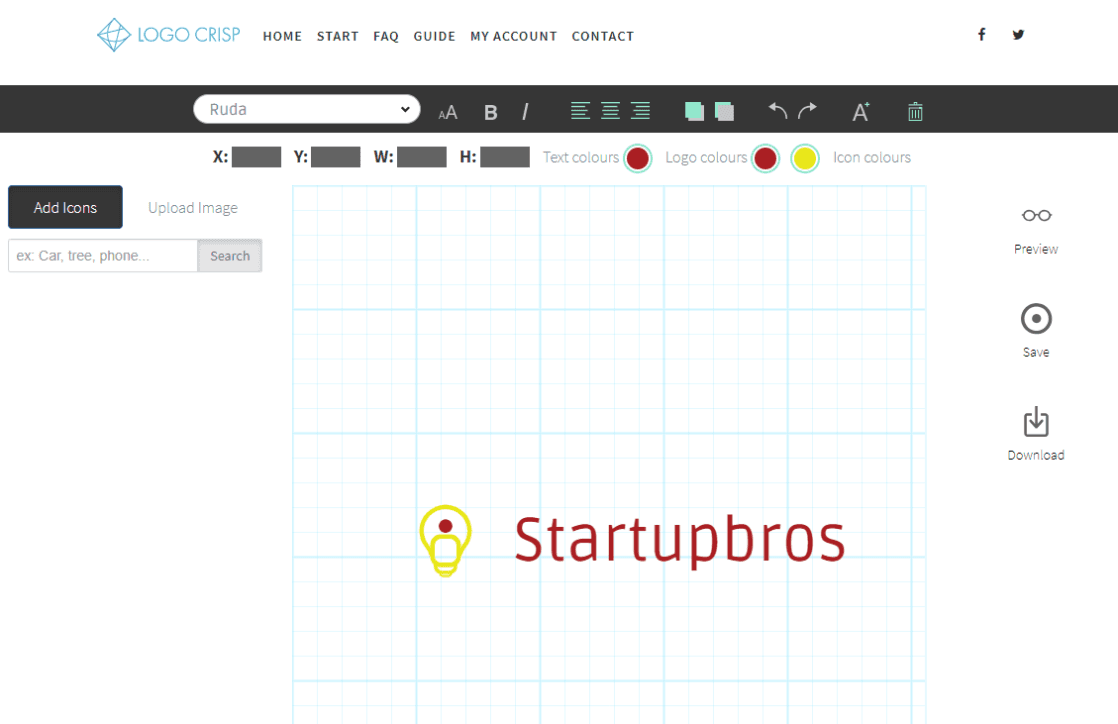The width and height of the screenshot is (1118, 724).
Task: Click the W width field
Action: pos(422,157)
